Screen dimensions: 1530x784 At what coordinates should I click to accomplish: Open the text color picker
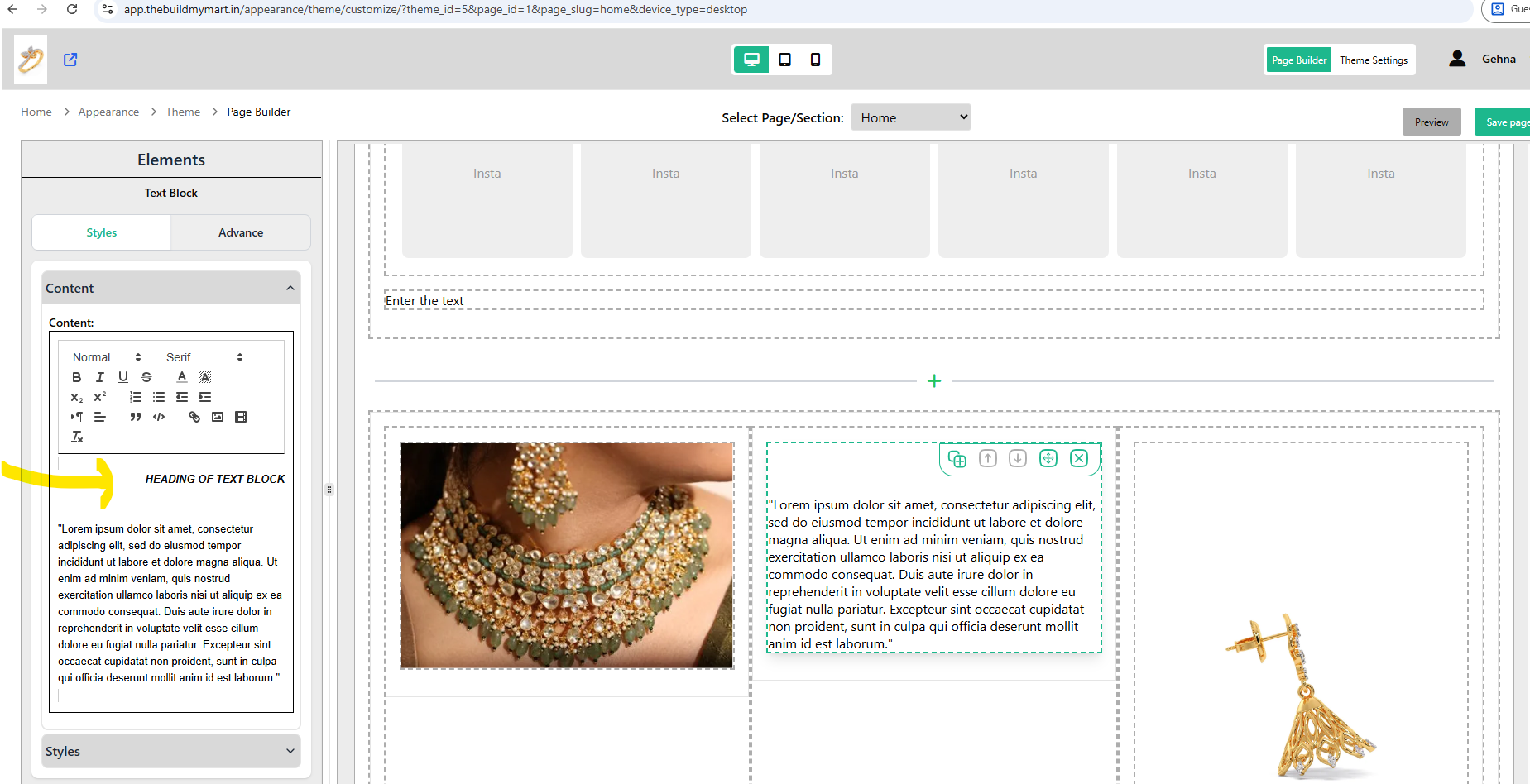tap(182, 377)
